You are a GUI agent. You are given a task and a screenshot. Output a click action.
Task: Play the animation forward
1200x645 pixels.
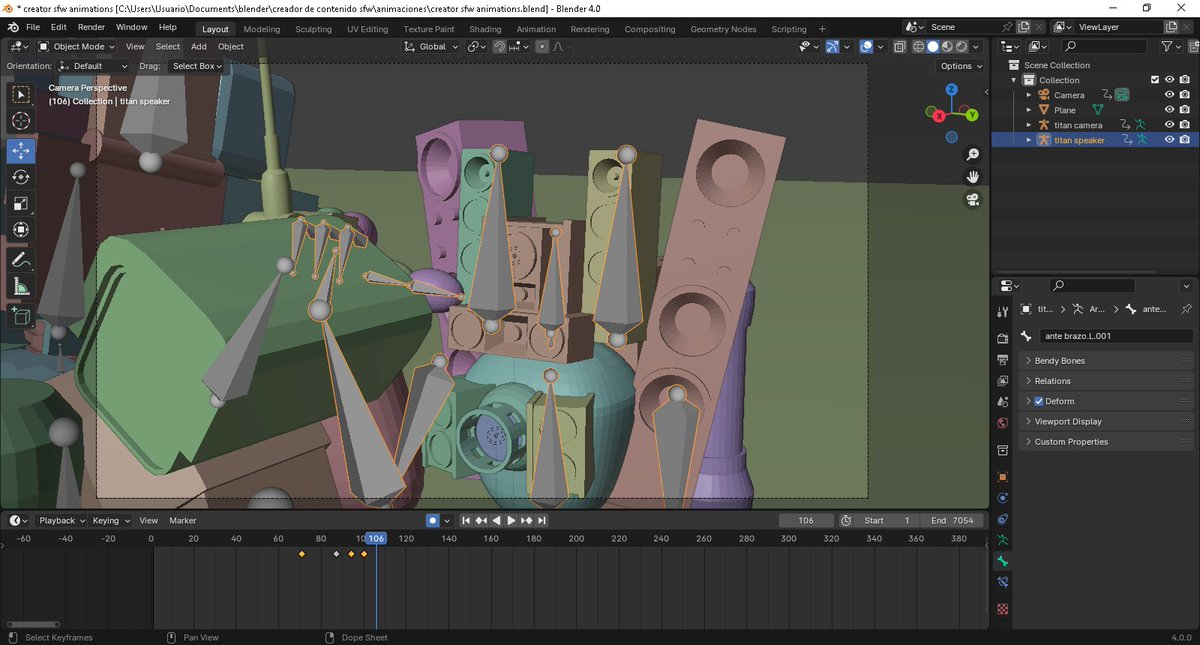click(x=511, y=520)
